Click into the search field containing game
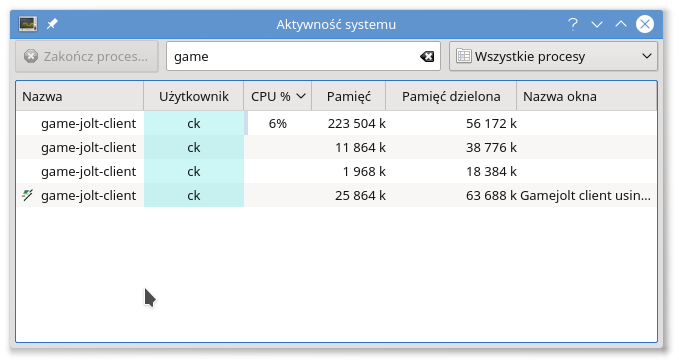This screenshot has height=364, width=679. point(294,56)
